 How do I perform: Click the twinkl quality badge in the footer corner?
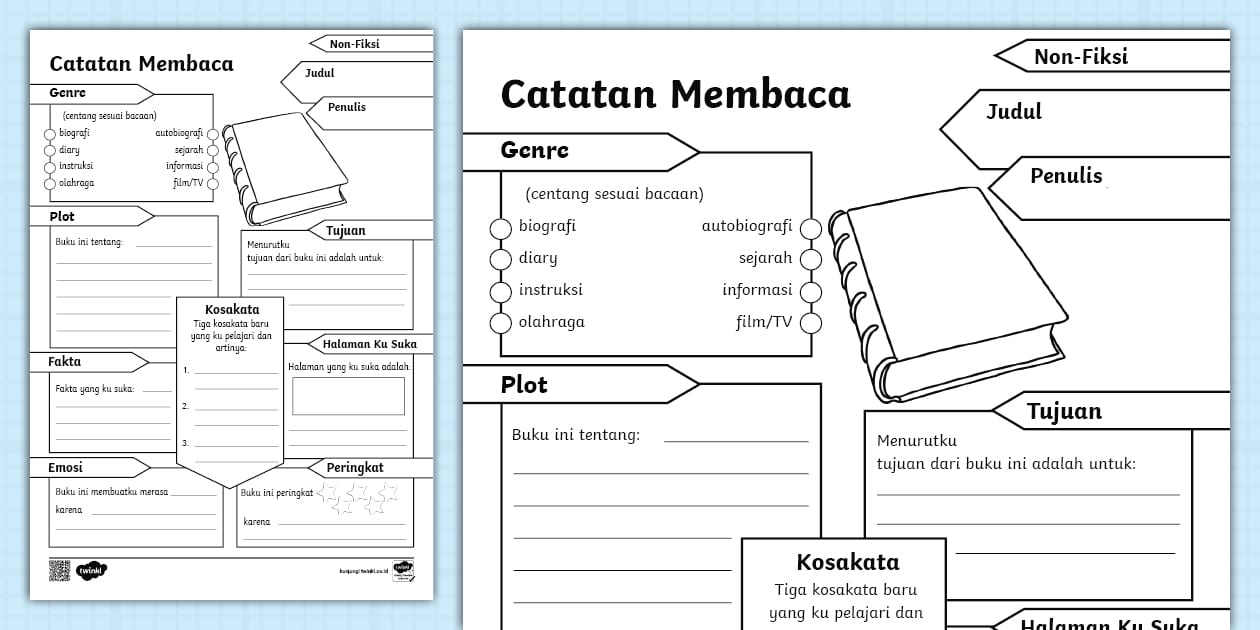pos(402,570)
